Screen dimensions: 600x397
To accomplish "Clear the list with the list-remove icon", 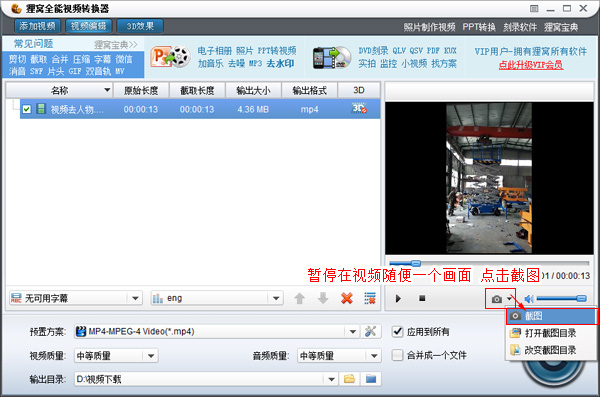I will [370, 298].
